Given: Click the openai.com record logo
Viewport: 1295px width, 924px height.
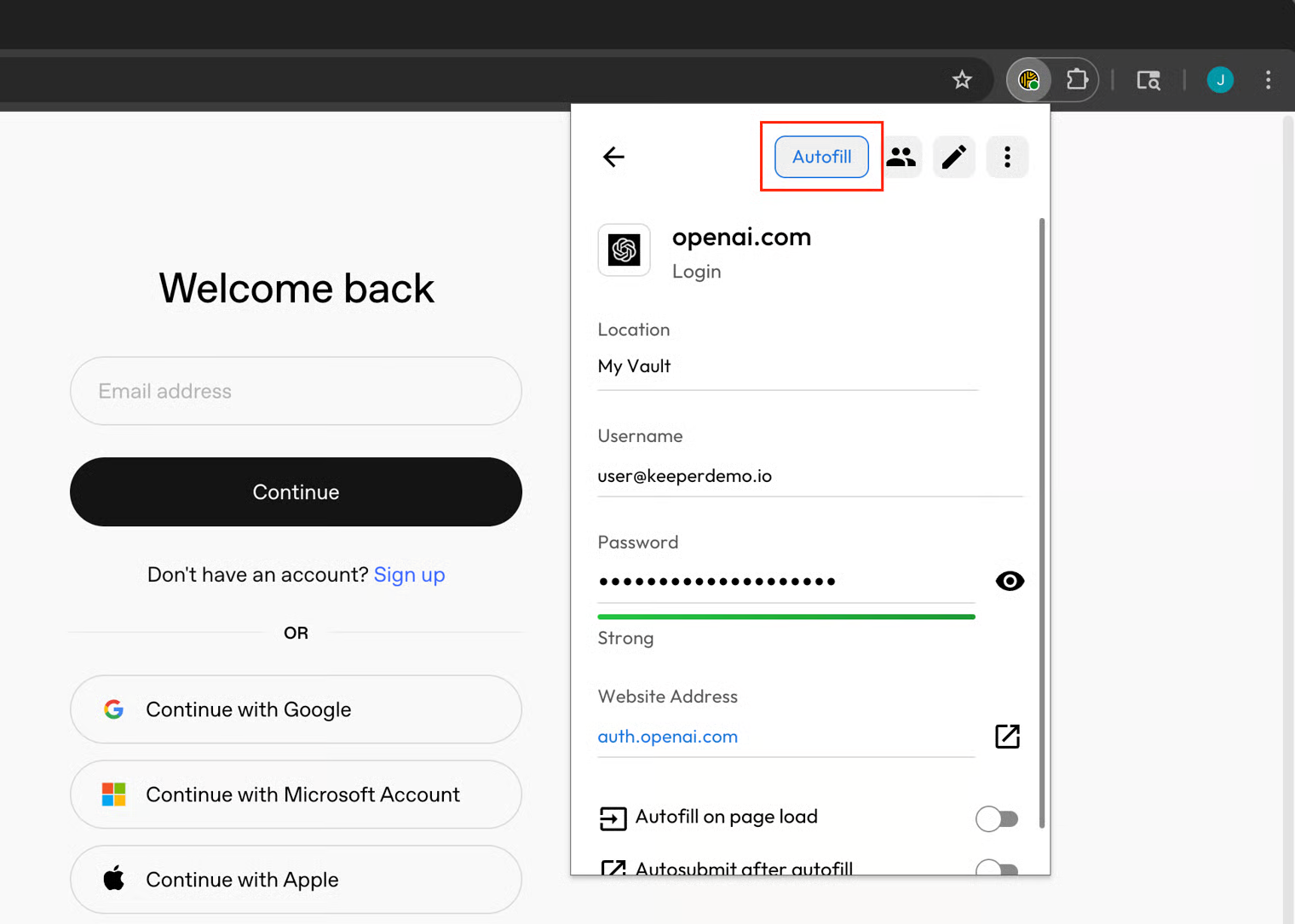Looking at the screenshot, I should coord(624,250).
